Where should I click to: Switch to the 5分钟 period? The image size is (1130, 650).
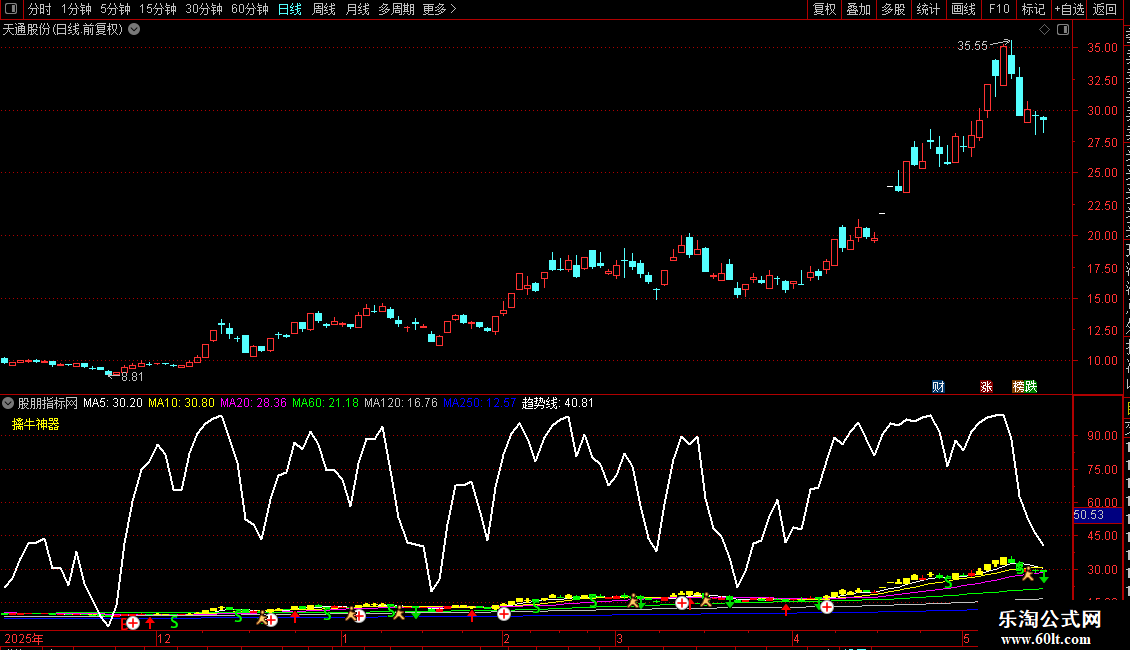(x=115, y=9)
